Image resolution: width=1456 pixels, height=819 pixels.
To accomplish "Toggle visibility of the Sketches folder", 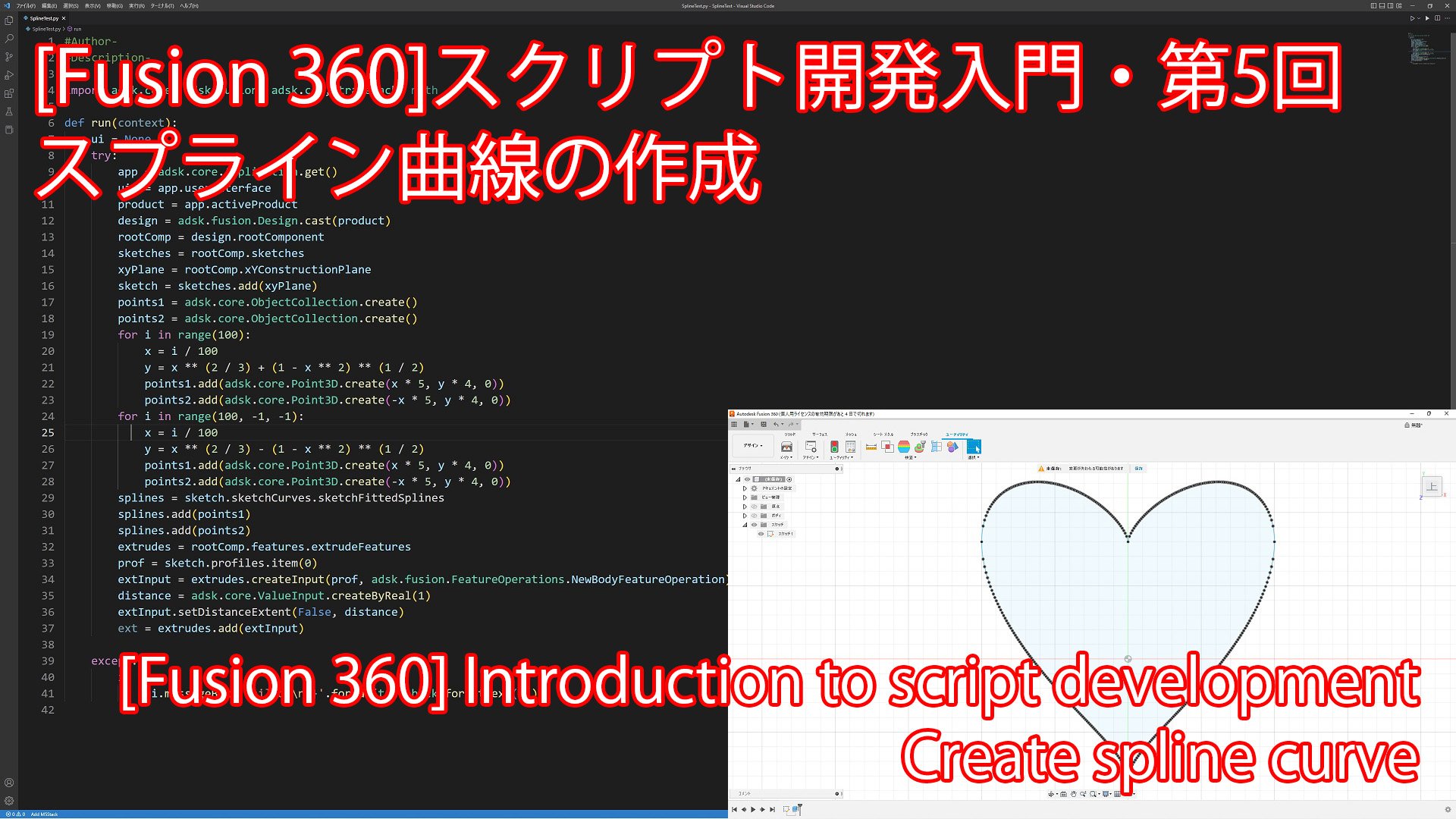I will [754, 525].
